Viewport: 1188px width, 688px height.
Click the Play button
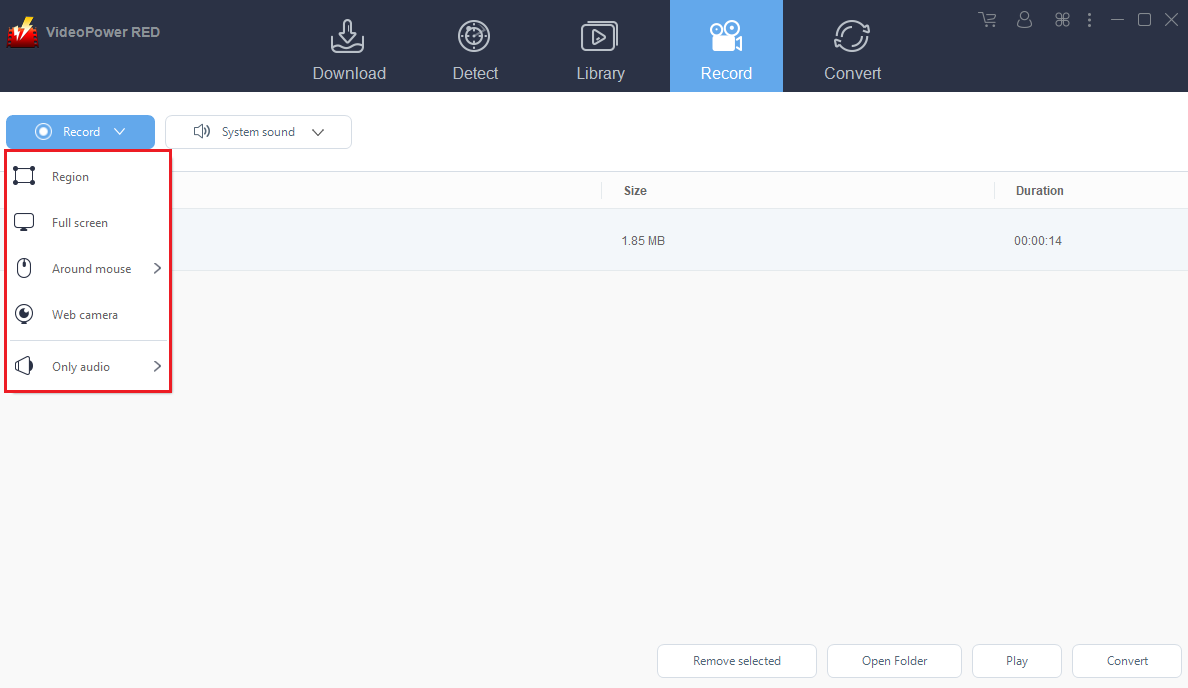coord(1017,661)
